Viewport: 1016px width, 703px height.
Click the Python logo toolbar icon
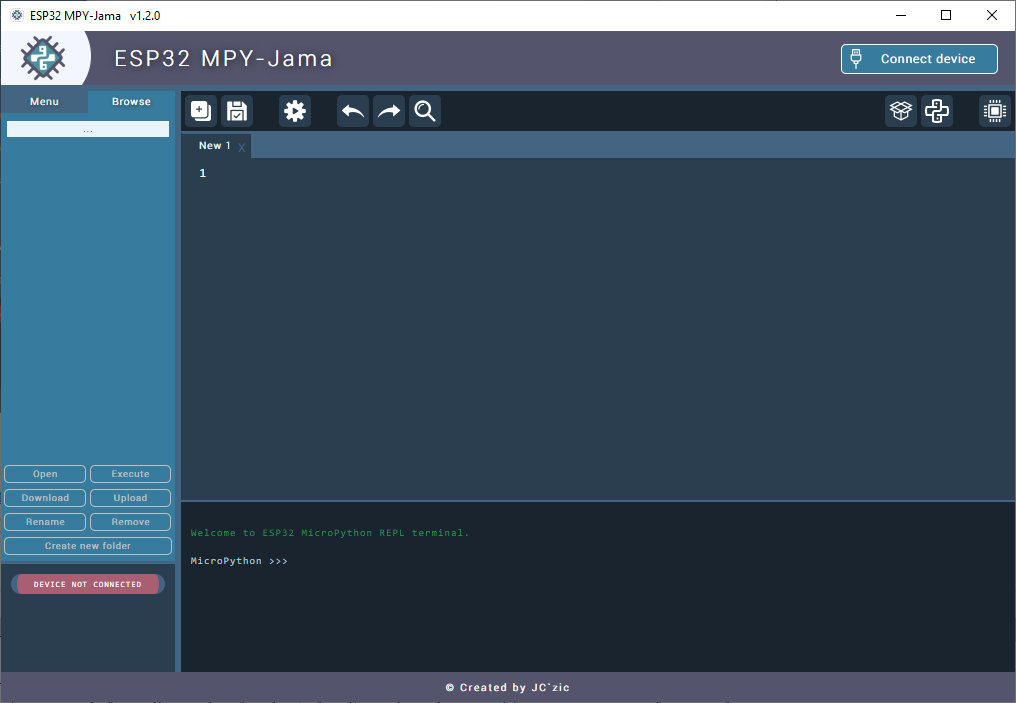[x=937, y=111]
